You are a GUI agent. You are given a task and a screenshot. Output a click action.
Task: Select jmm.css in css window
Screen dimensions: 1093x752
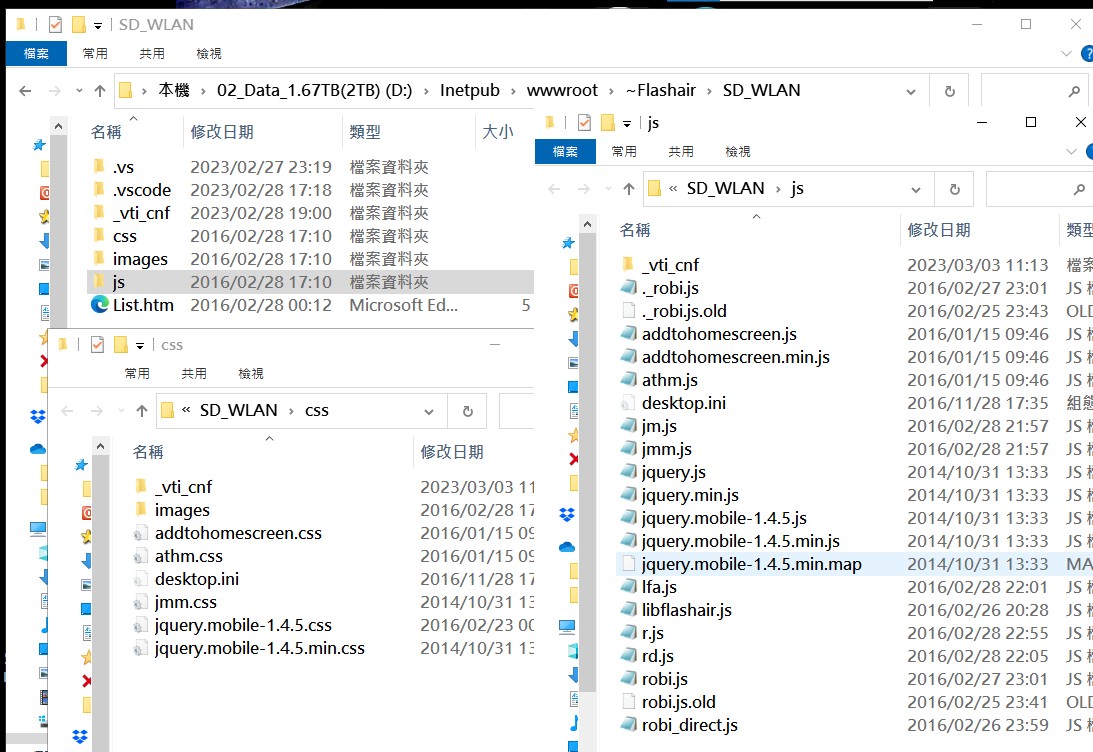point(185,602)
